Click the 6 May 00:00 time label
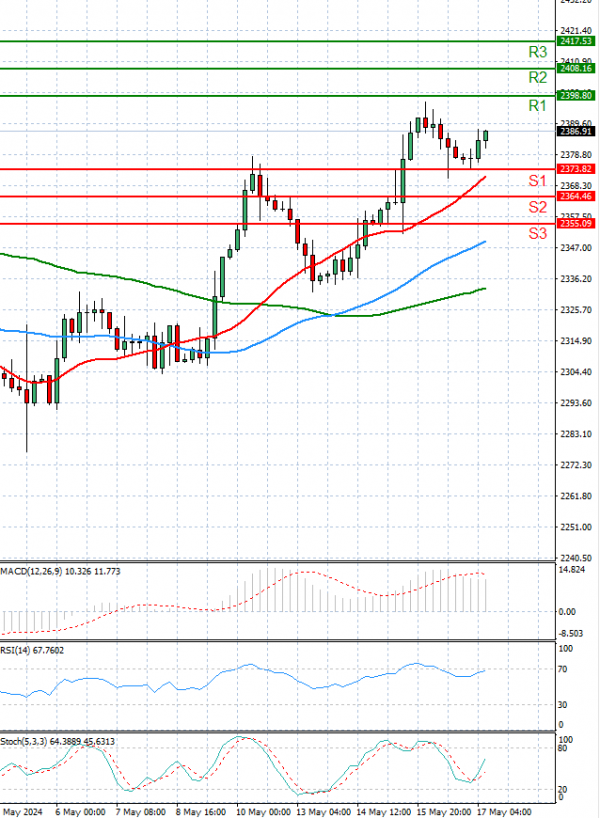 pos(80,812)
